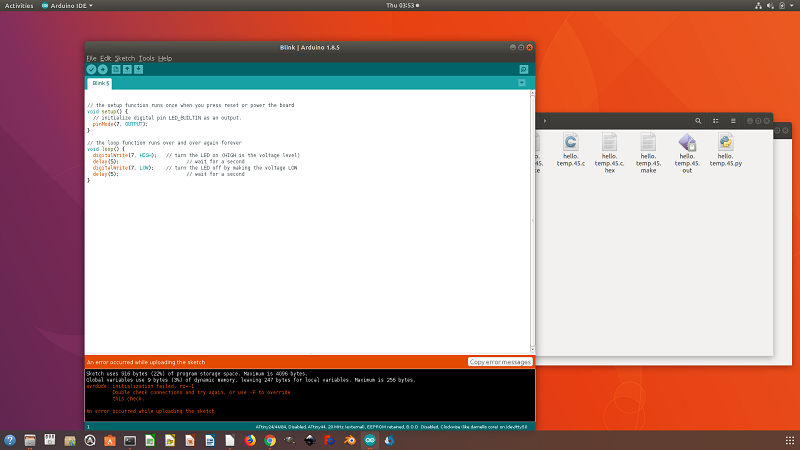Image resolution: width=800 pixels, height=450 pixels.
Task: Launch LibreOffice Impress from the dock
Action: (190, 440)
